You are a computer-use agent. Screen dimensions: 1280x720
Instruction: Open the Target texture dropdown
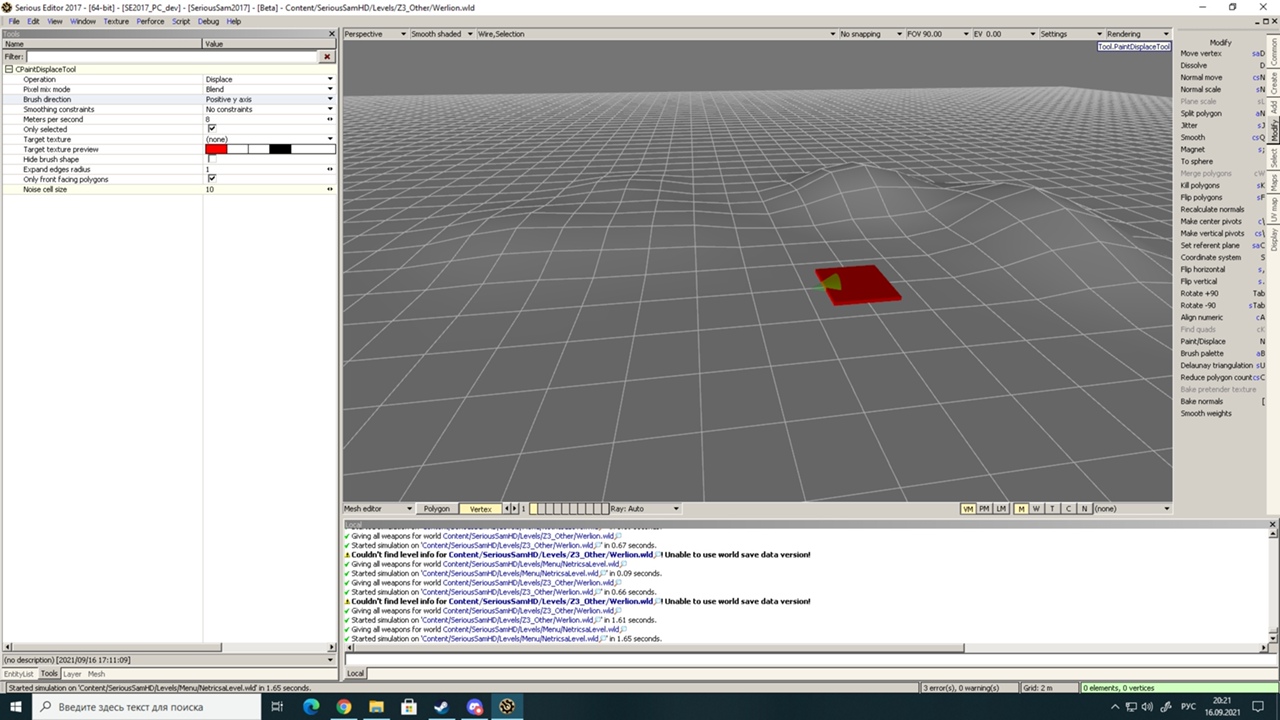tap(330, 139)
